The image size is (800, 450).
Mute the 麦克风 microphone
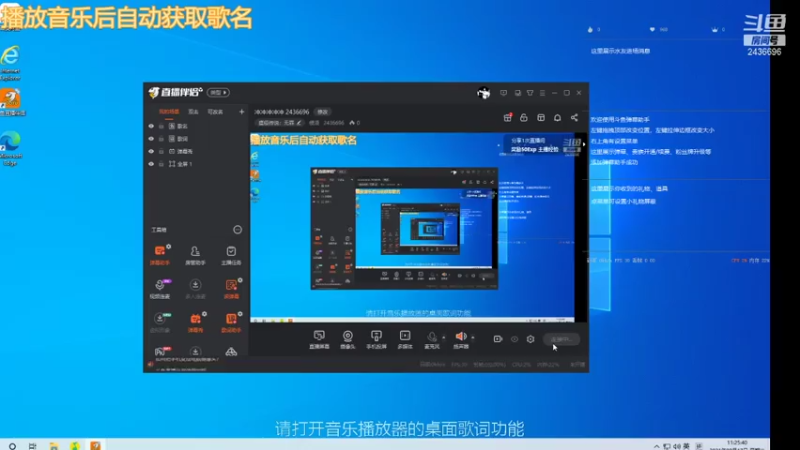pos(432,339)
